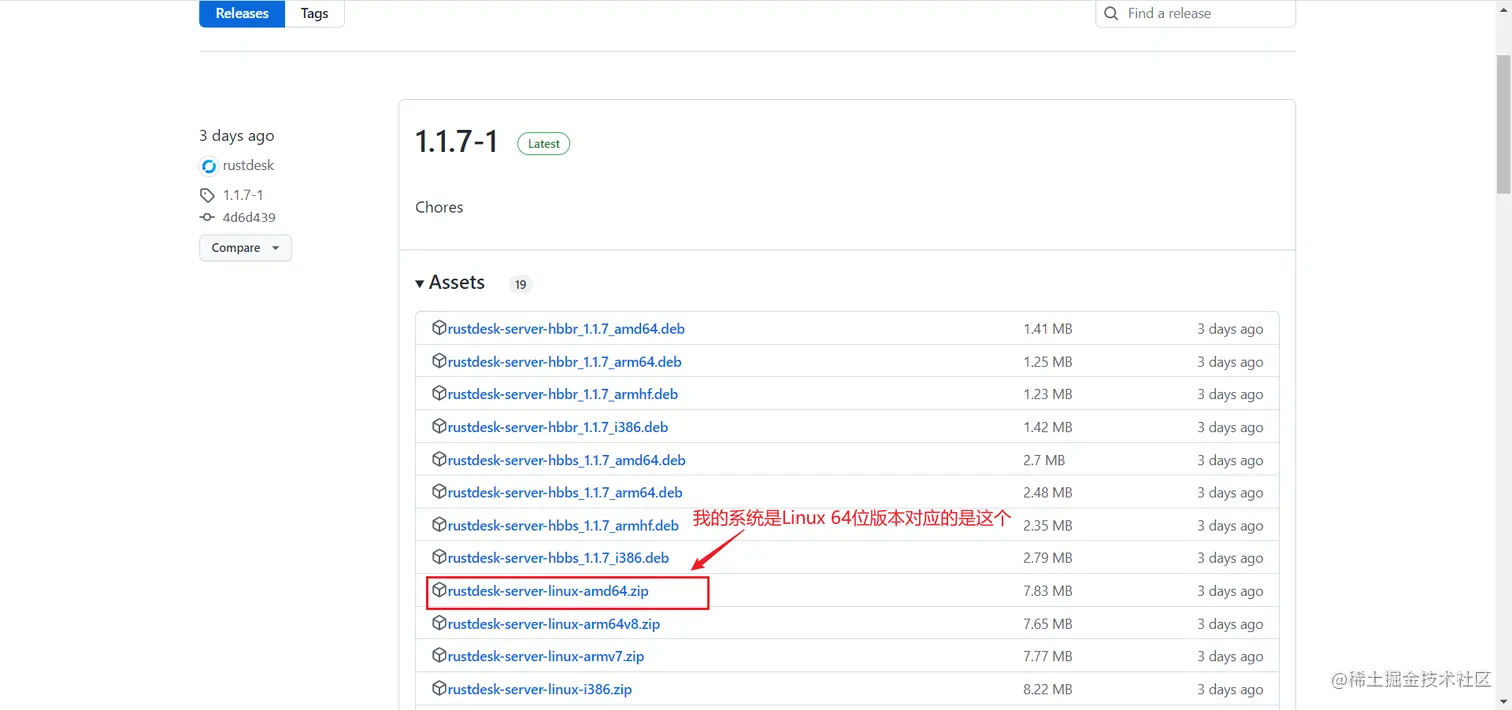Screen dimensions: 1512x710
Task: Download rustdesk-server-linux-armv7.zip
Action: click(x=546, y=656)
